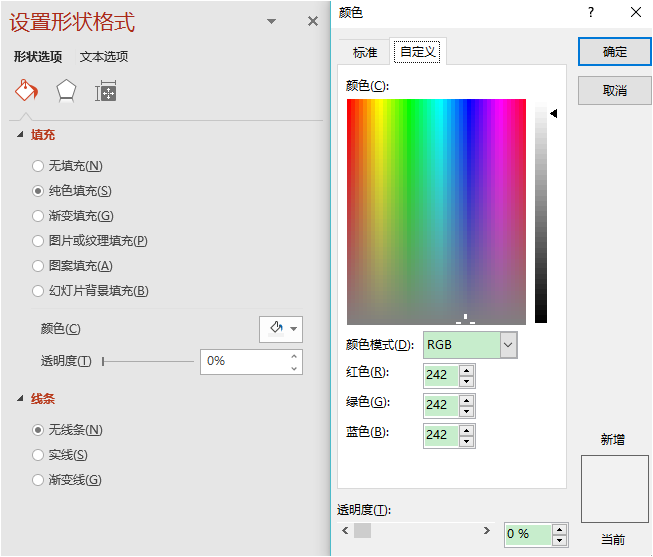Viewport: 653px width, 557px height.
Task: Collapse the 线条 section
Action: click(x=21, y=399)
